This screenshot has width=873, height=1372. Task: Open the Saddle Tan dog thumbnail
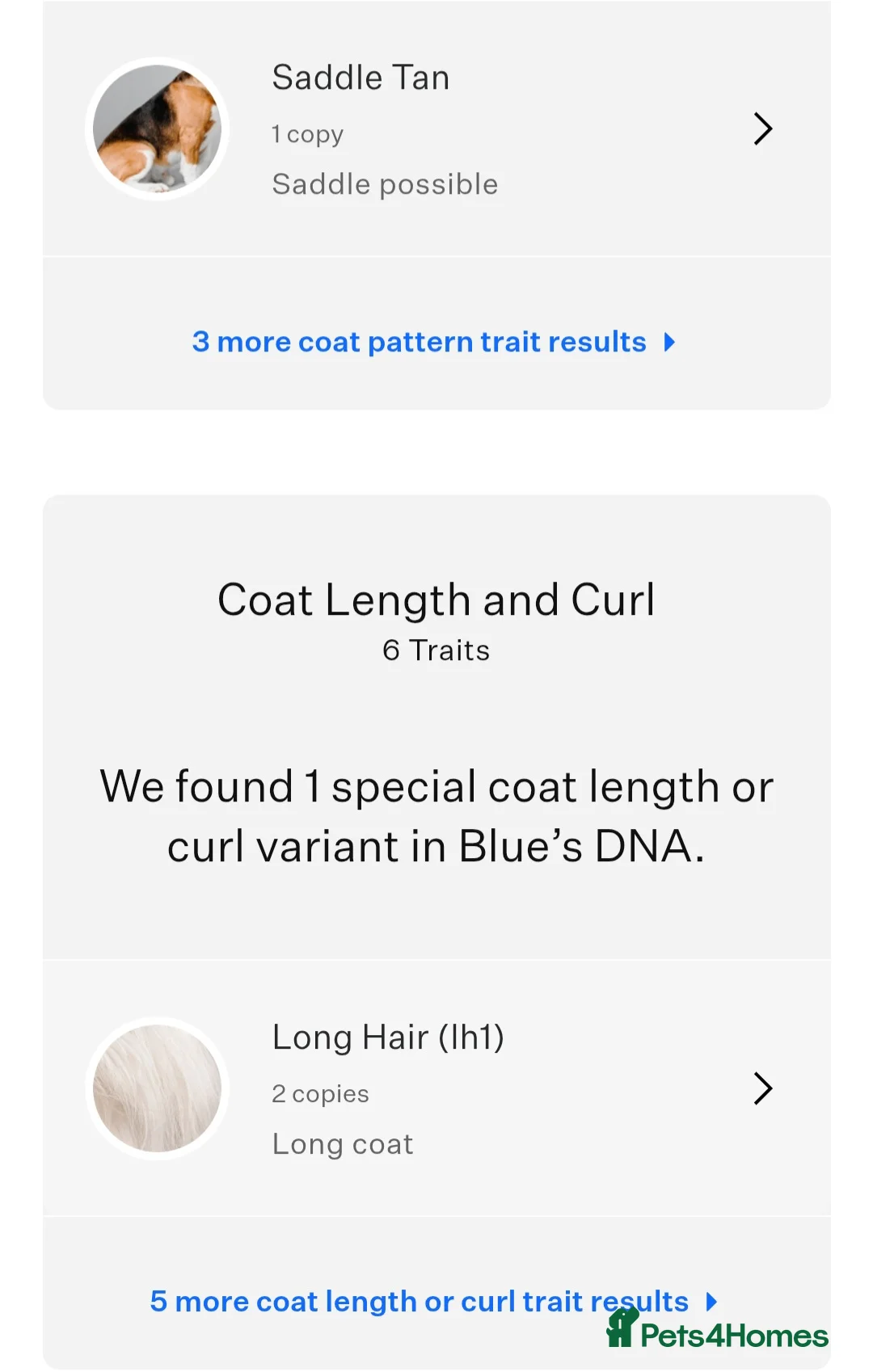157,129
